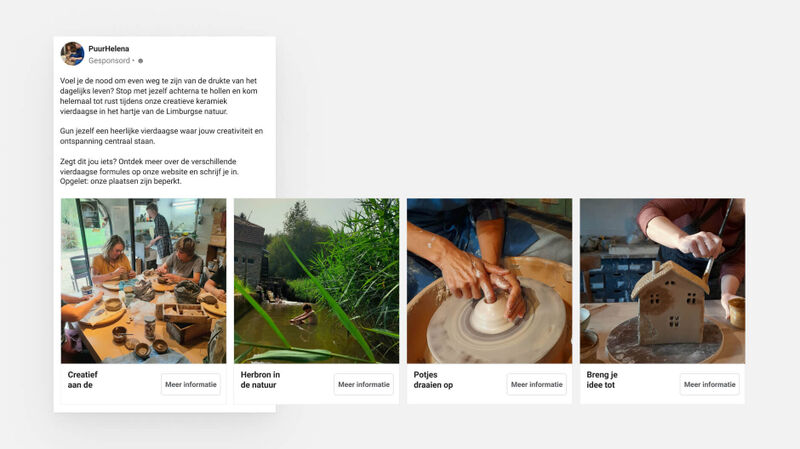
Task: Click Meer informatie under Herbron in de natuur
Action: coord(364,384)
